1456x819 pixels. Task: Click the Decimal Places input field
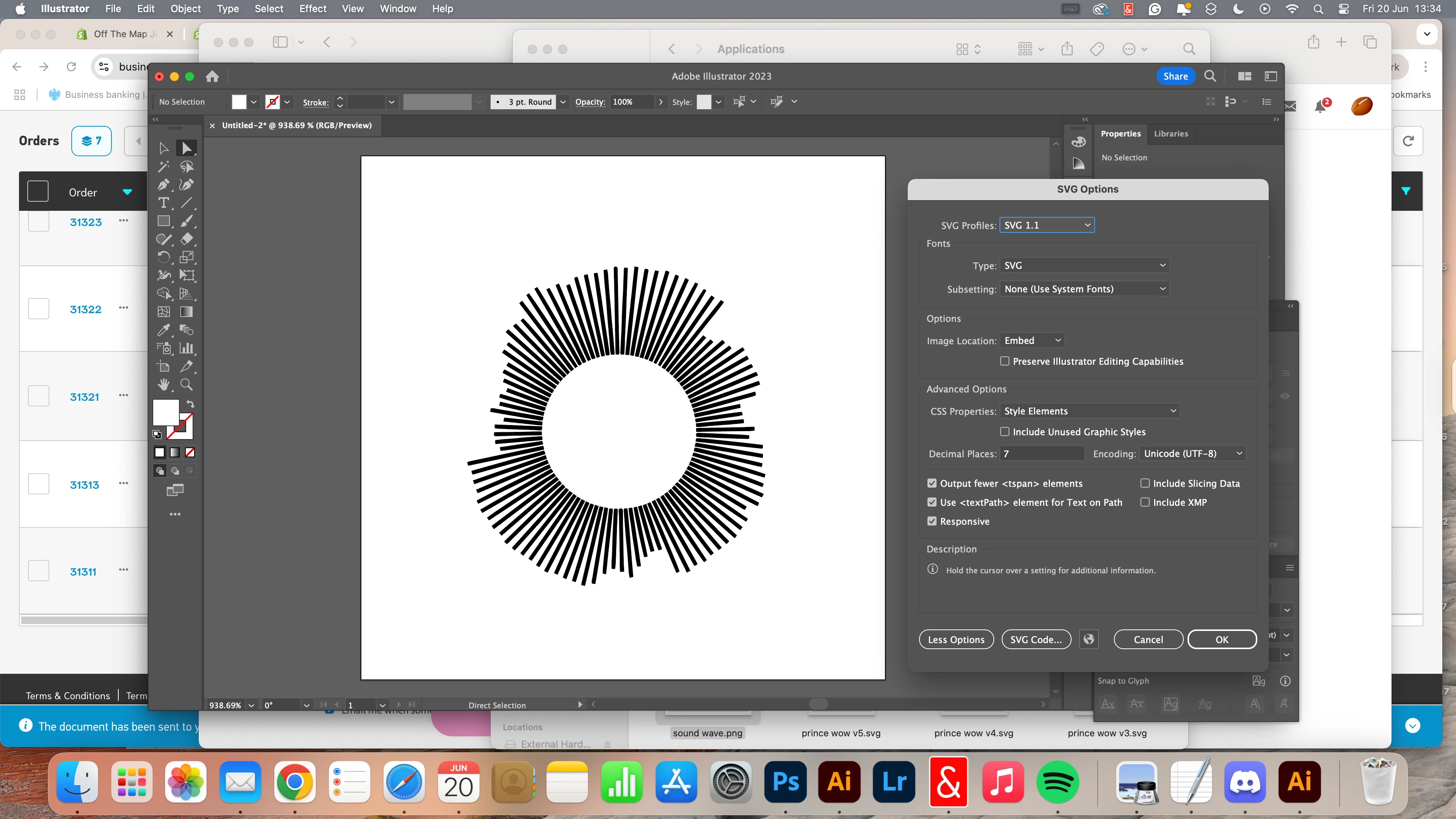click(1041, 453)
